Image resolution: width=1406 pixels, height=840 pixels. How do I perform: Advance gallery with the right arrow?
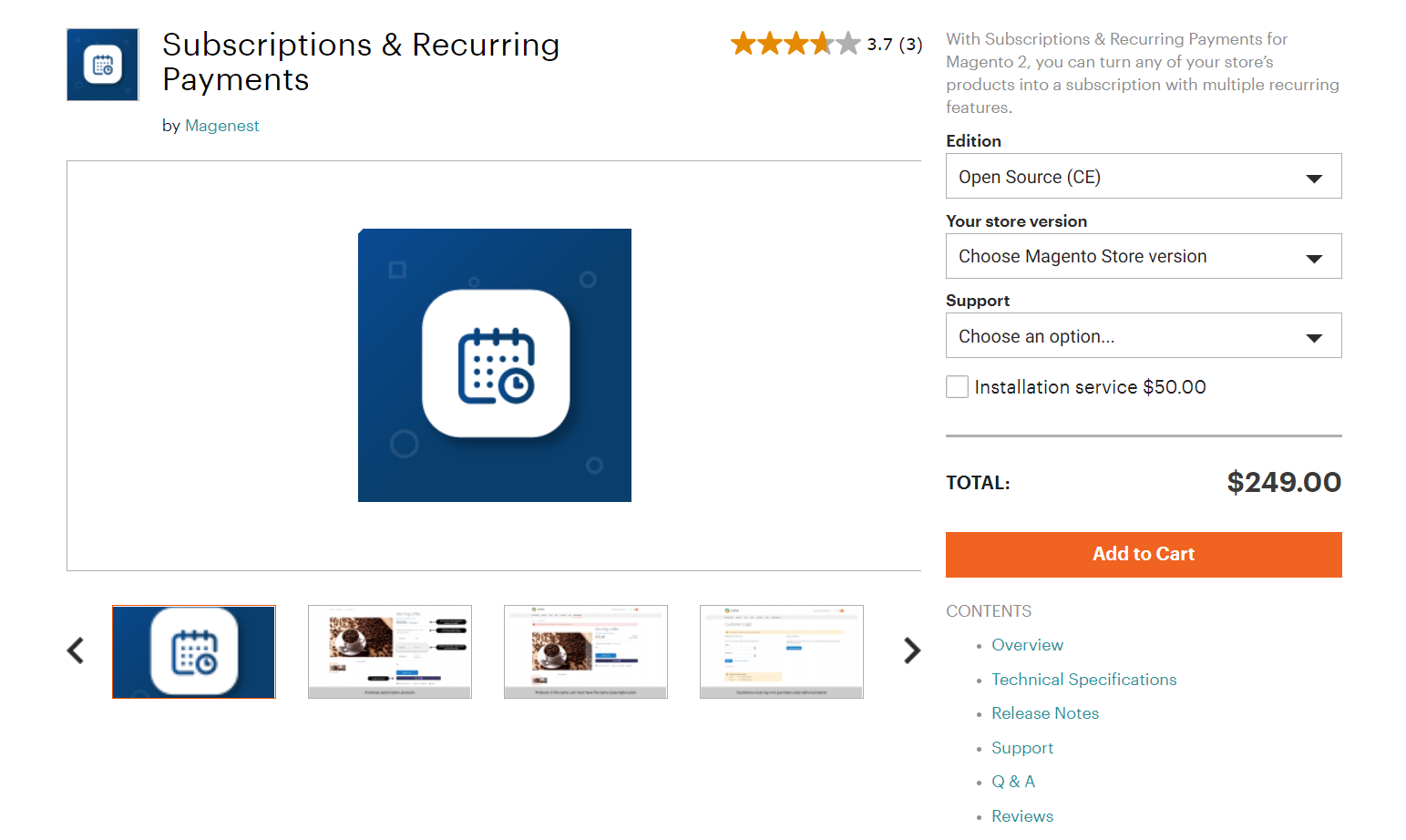point(911,650)
